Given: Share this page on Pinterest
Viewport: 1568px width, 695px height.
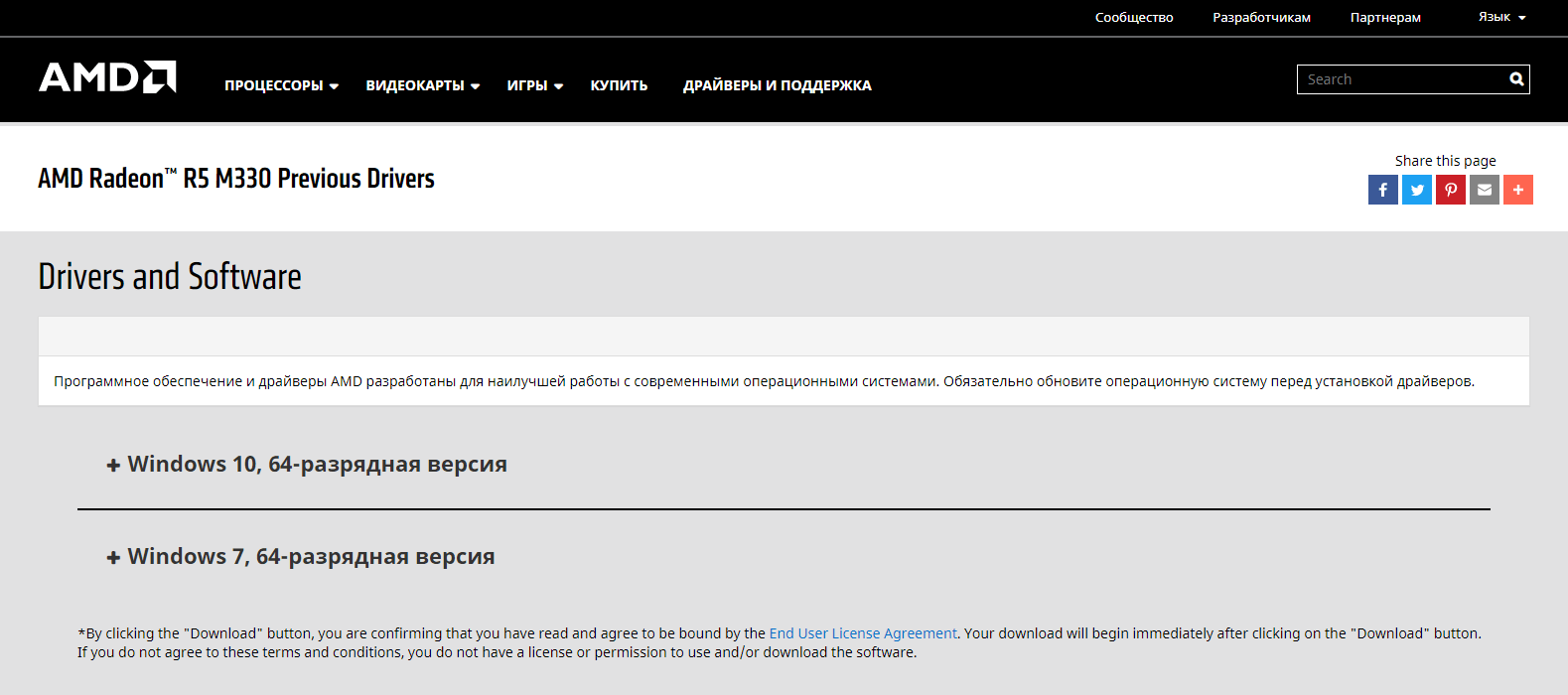Looking at the screenshot, I should [x=1450, y=190].
